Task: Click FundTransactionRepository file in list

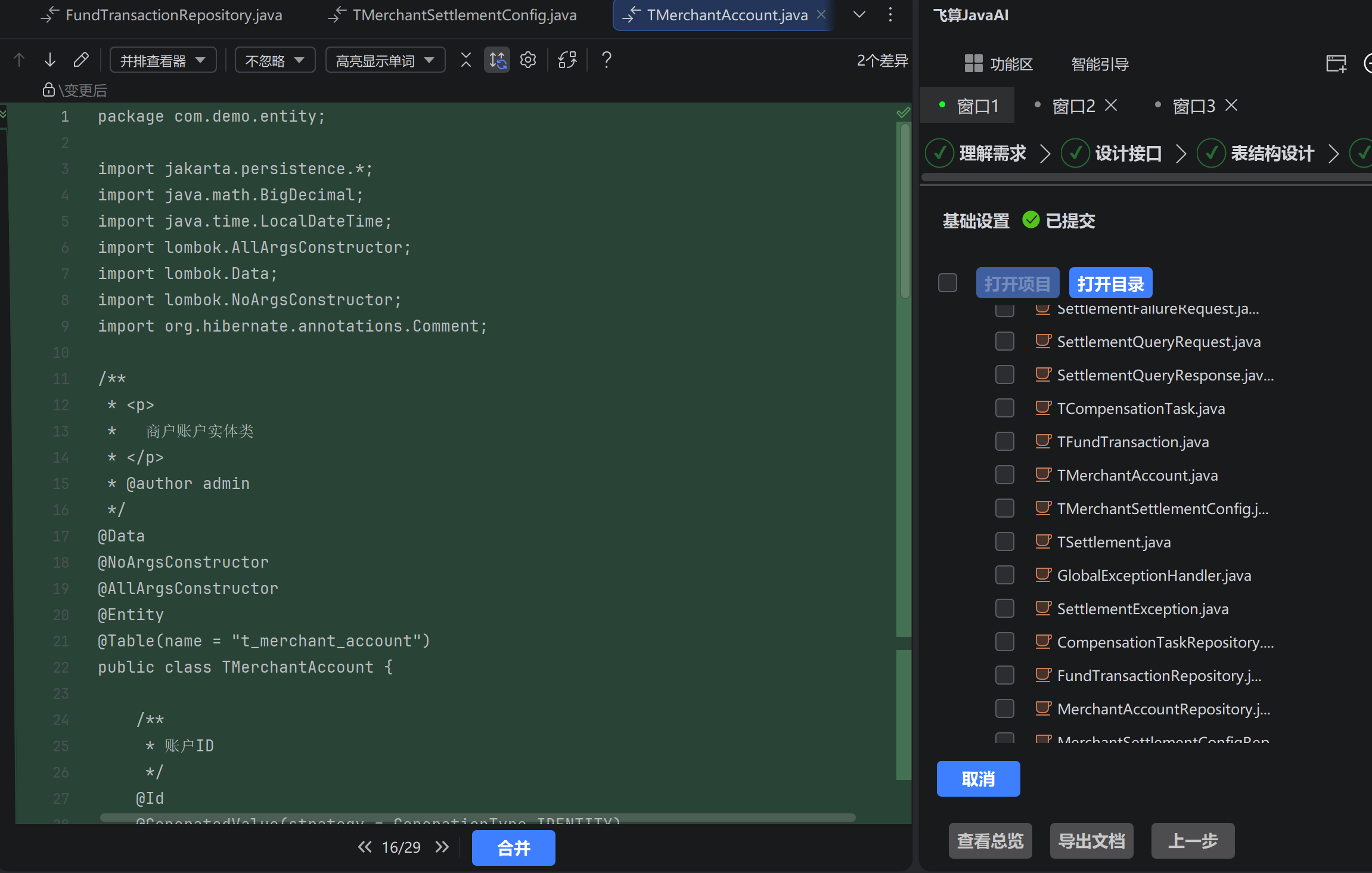Action: (1159, 675)
